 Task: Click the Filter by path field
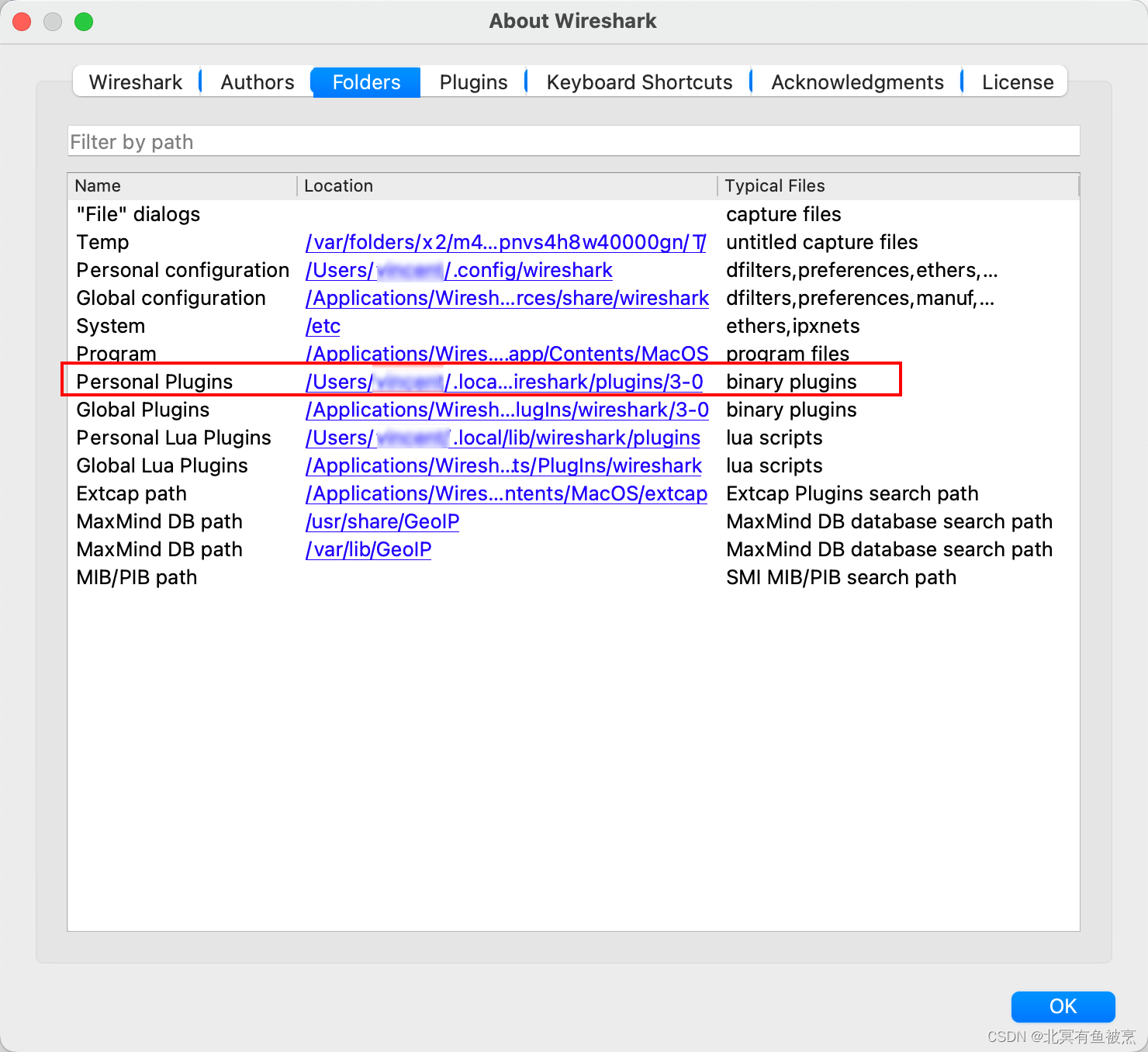pos(573,142)
